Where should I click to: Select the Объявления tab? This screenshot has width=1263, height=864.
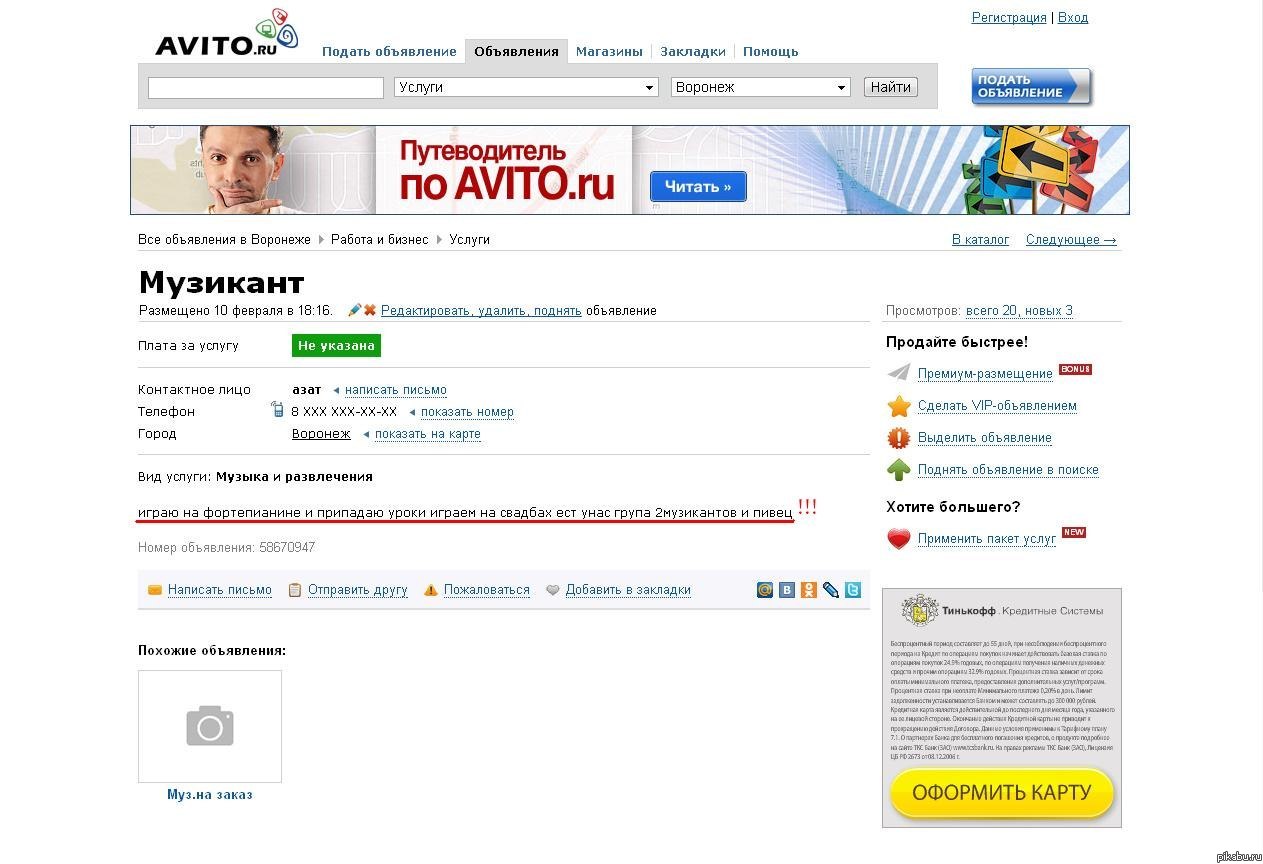pyautogui.click(x=516, y=51)
